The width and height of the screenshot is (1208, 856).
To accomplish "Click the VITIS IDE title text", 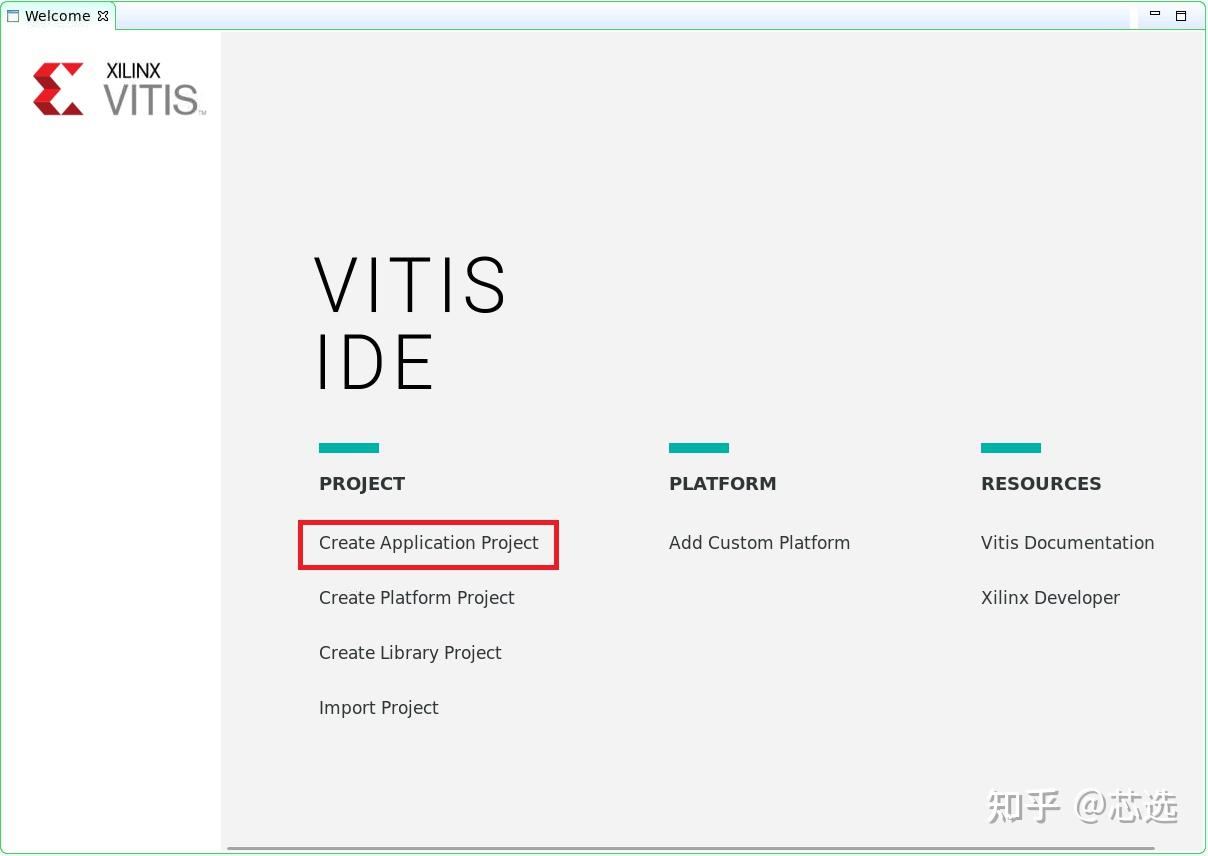I will 411,323.
